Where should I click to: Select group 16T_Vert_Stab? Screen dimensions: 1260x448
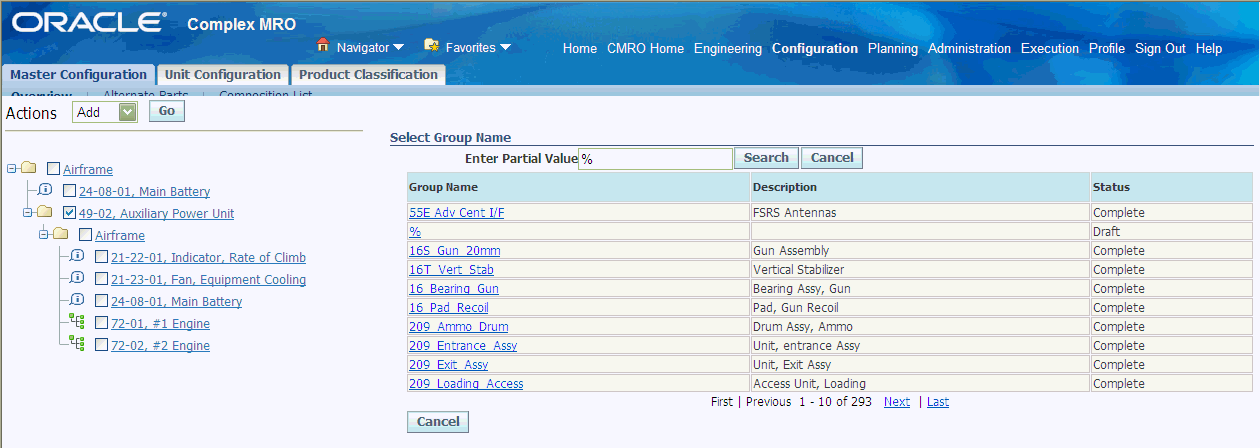(x=451, y=270)
